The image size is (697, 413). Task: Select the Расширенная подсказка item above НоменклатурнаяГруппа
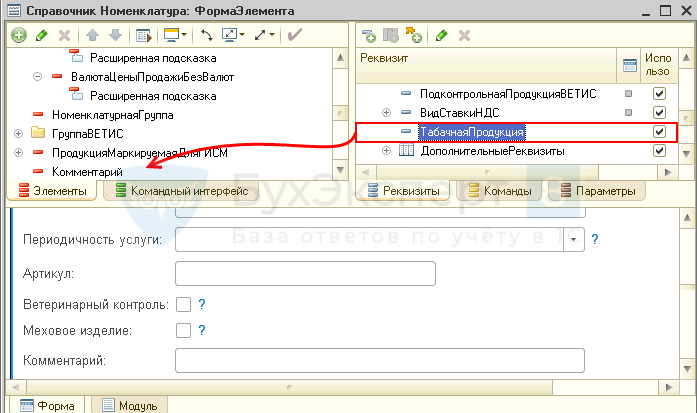point(153,96)
